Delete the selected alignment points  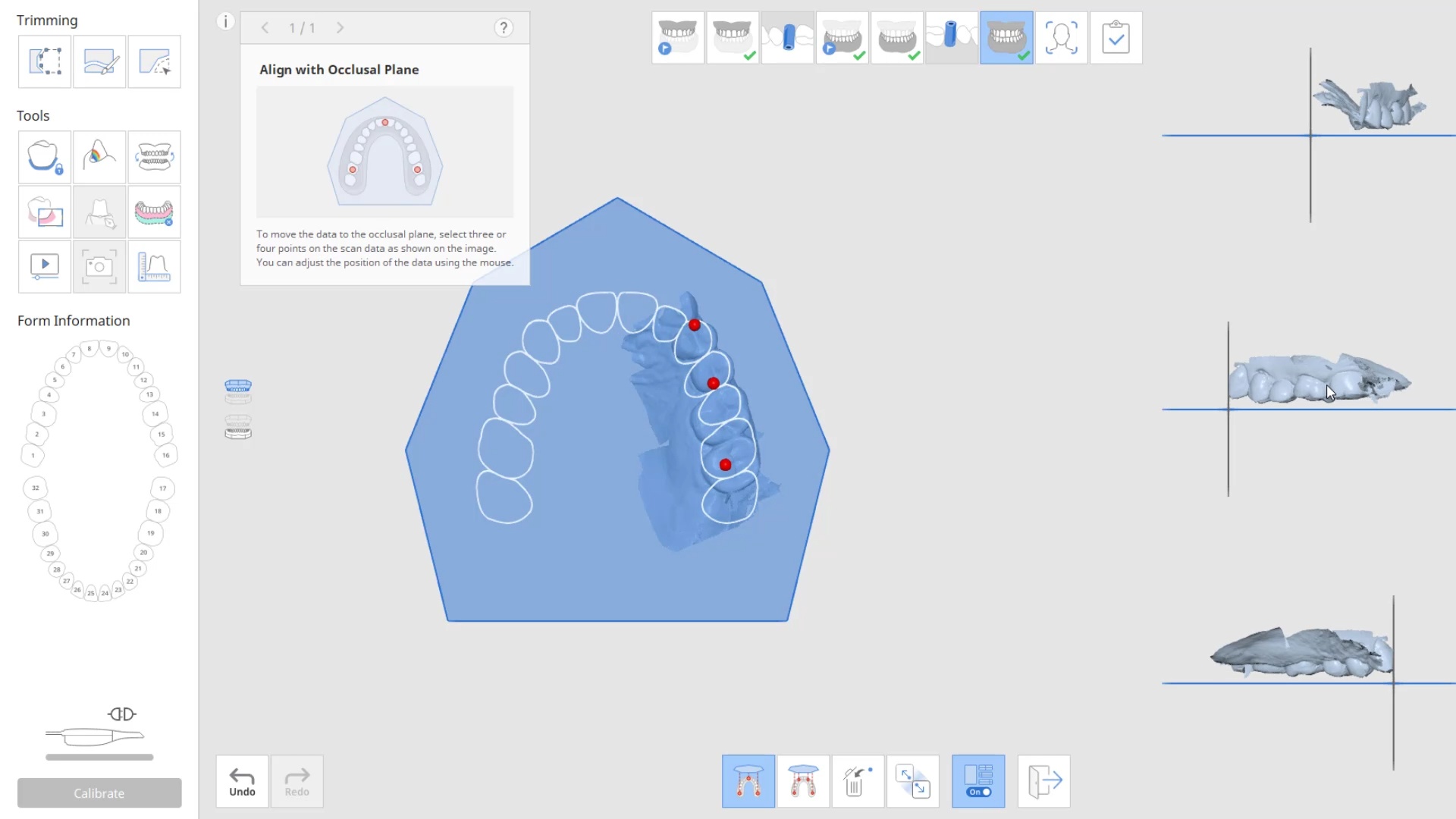(x=858, y=781)
